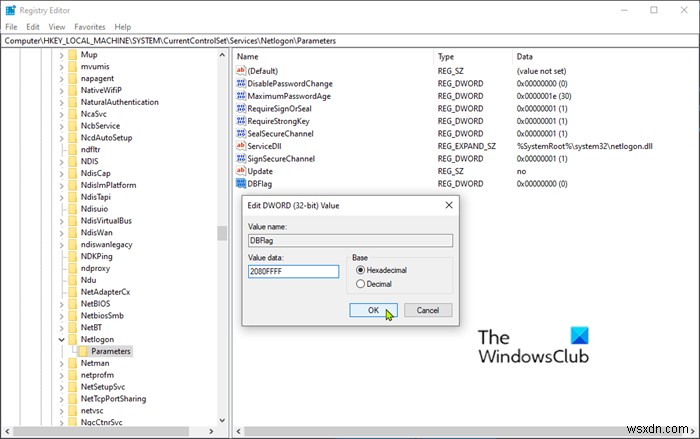Click the MaximumPasswordAge DWORD icon

point(241,96)
